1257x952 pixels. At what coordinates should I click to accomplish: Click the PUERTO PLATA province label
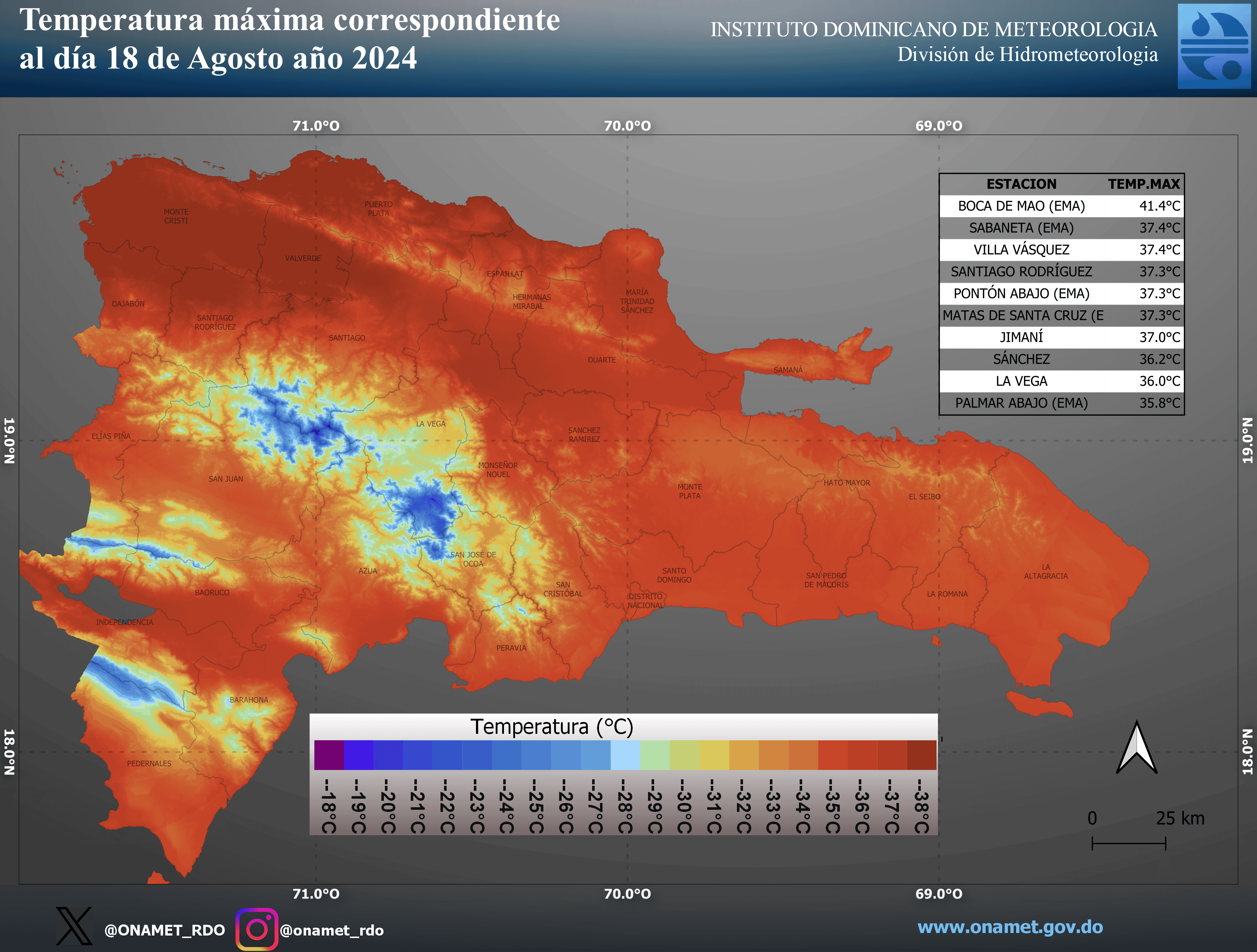point(378,209)
